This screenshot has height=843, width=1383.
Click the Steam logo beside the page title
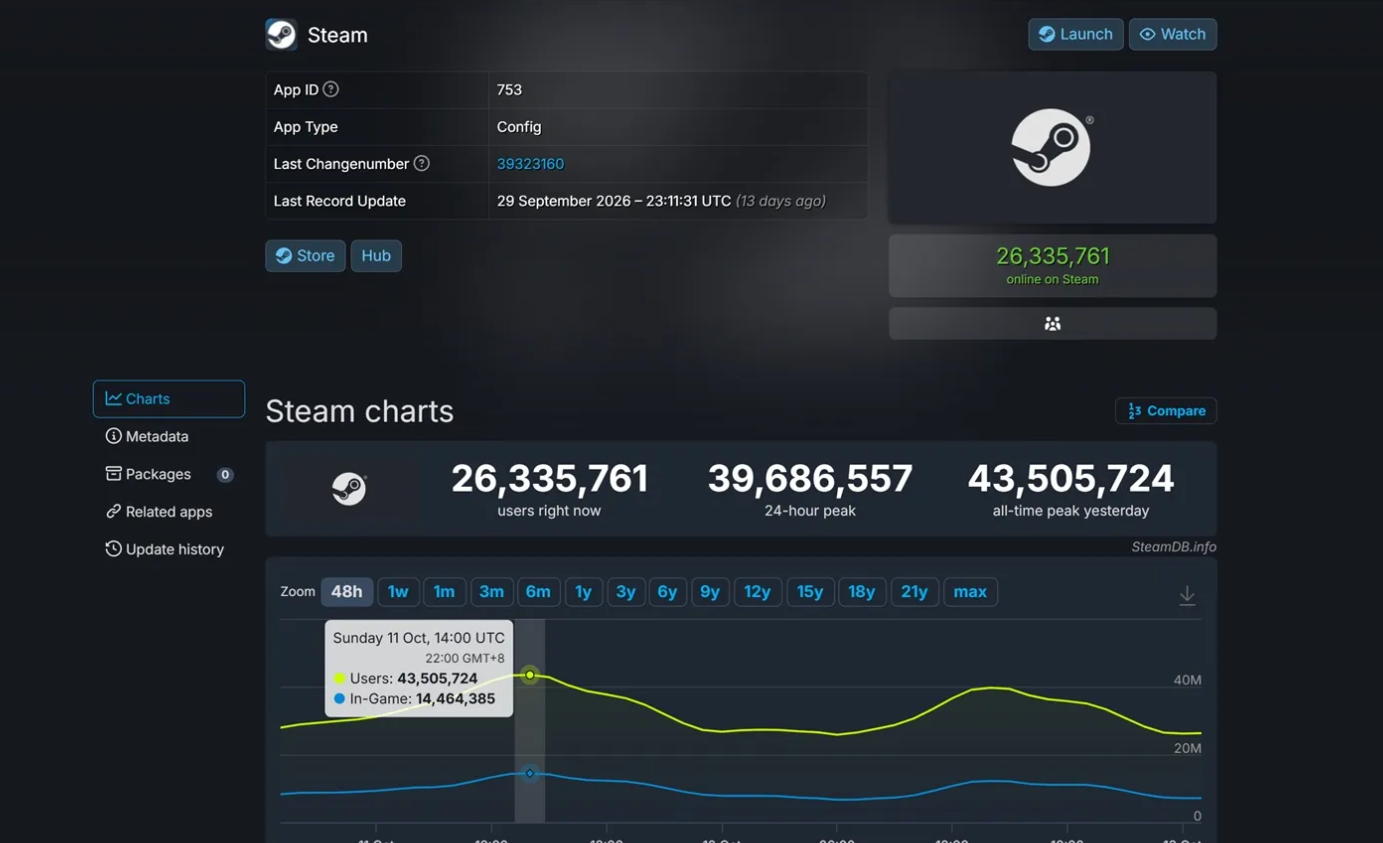click(281, 35)
